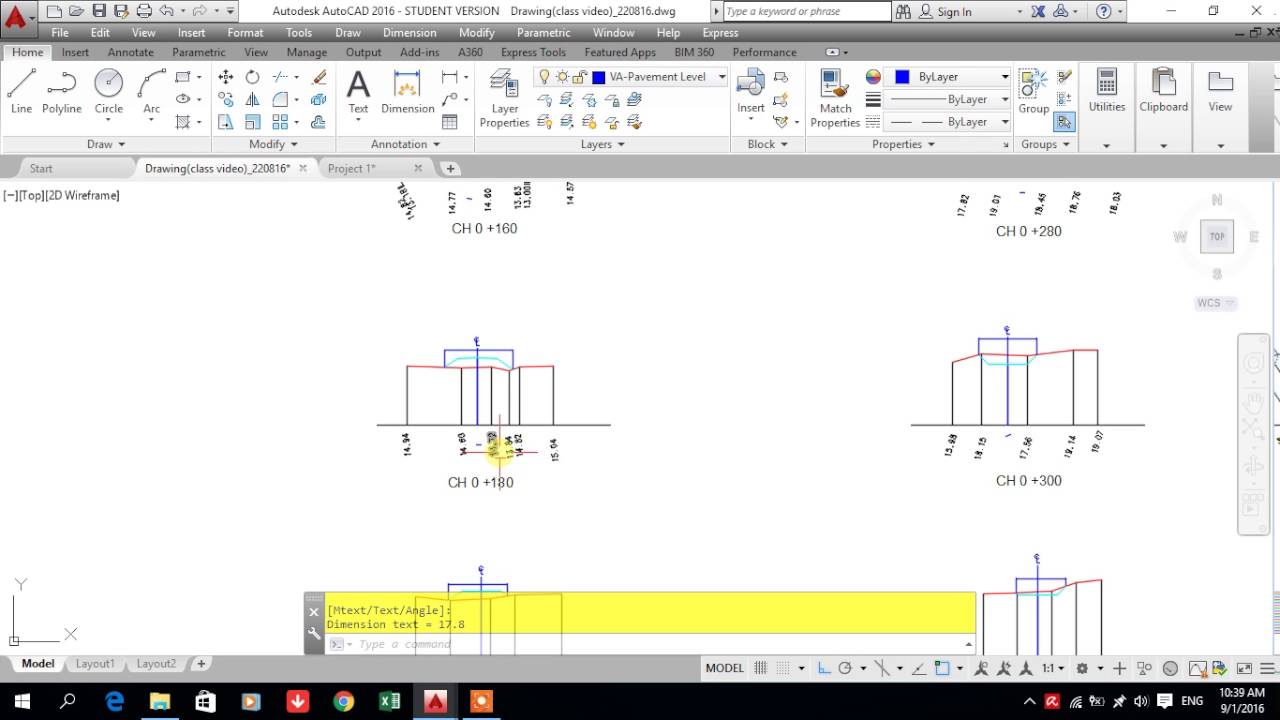Screen dimensions: 1280x720
Task: Click the blue ByLayer object color swatch
Action: [902, 77]
